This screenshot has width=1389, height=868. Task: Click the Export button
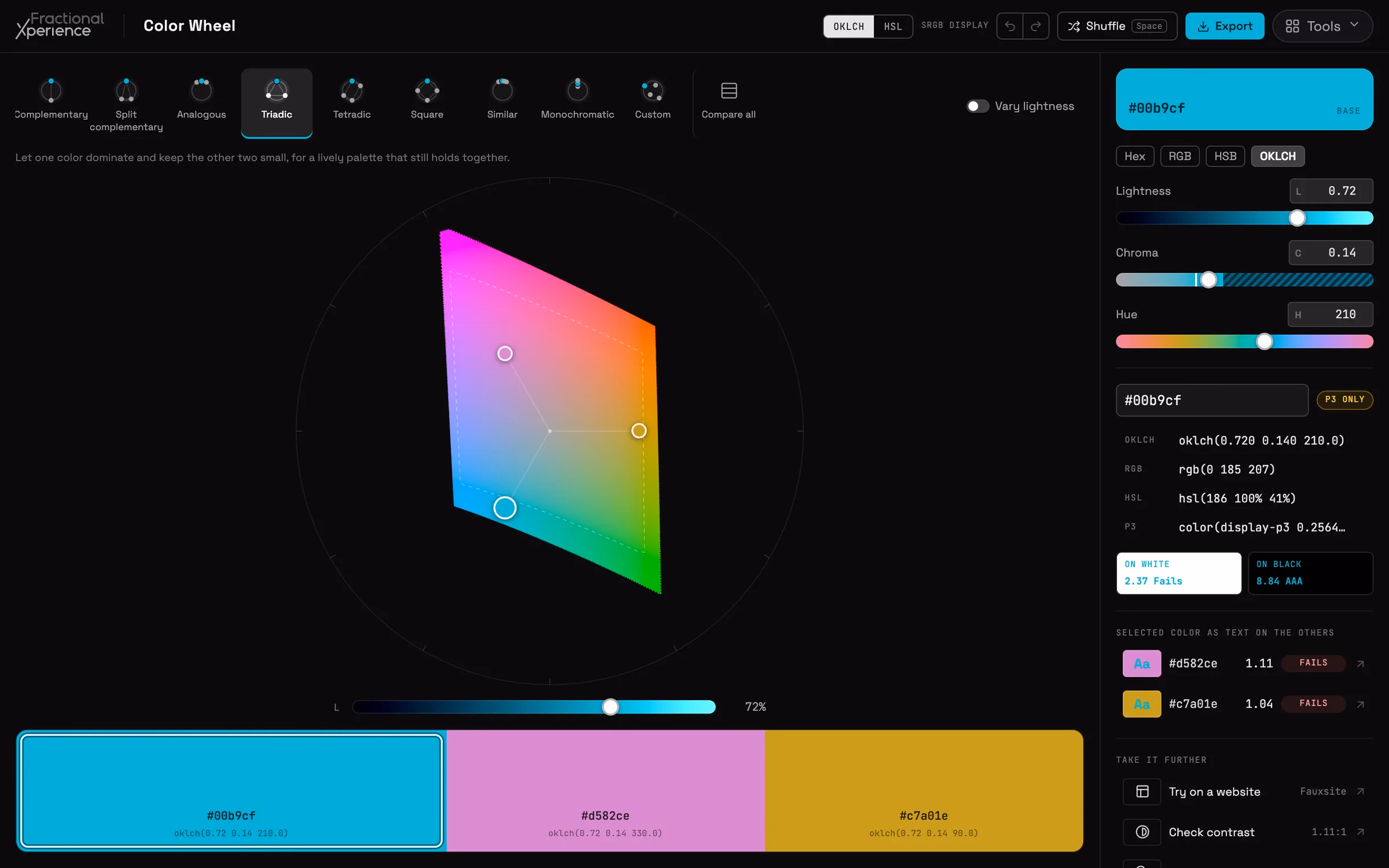1225,26
